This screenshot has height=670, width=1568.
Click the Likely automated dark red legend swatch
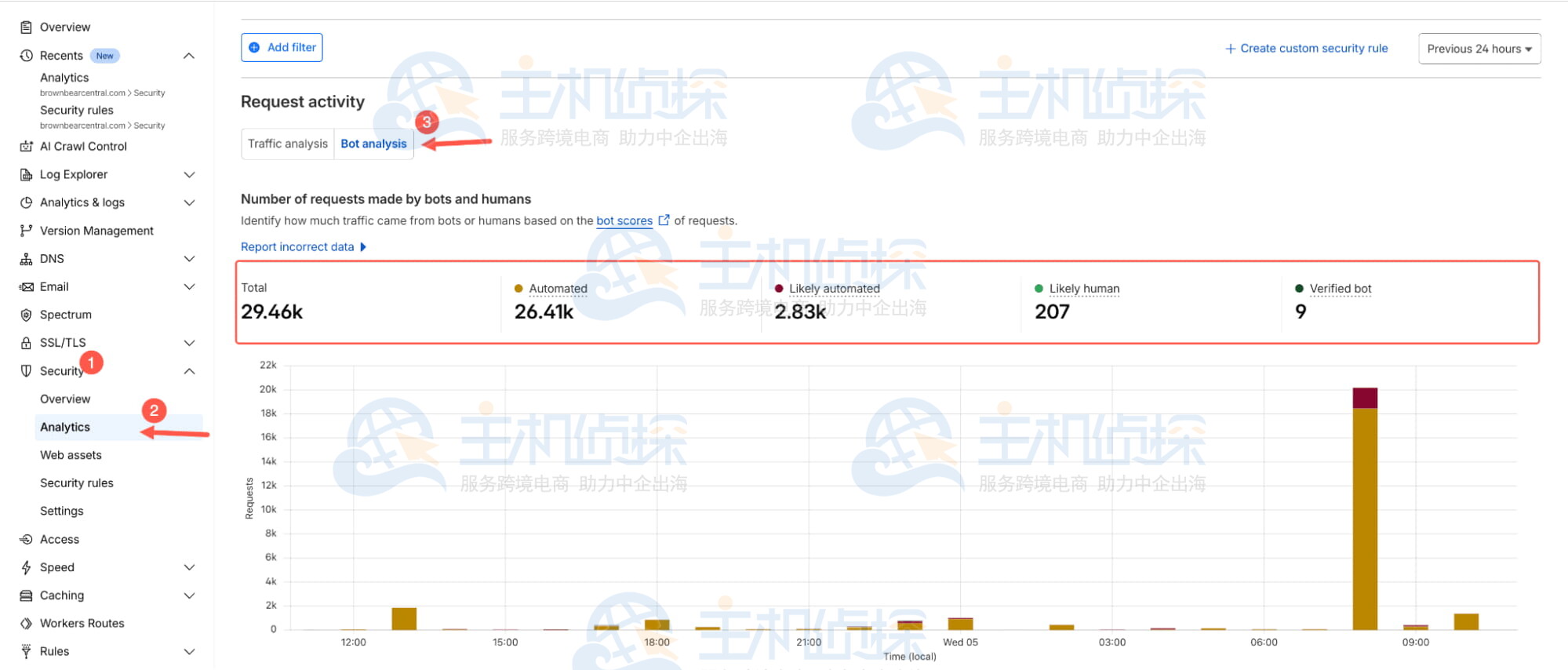(x=778, y=289)
